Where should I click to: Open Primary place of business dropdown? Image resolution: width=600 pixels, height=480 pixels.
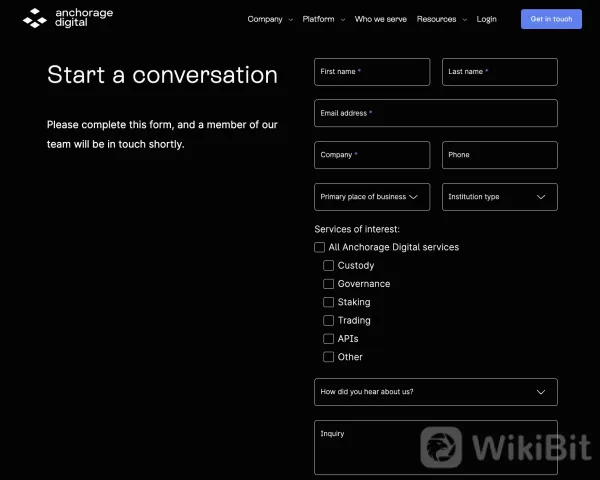pyautogui.click(x=372, y=197)
